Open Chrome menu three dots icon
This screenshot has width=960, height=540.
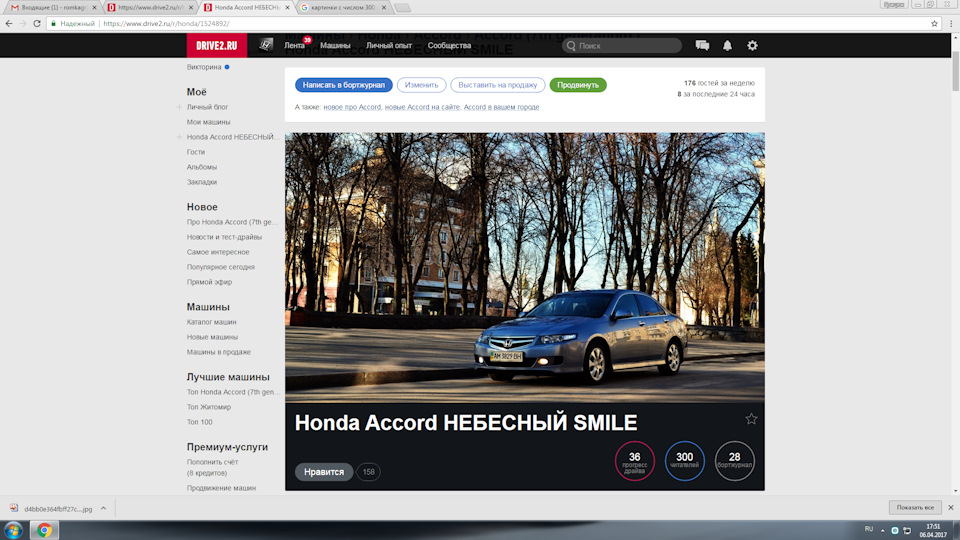(x=951, y=23)
